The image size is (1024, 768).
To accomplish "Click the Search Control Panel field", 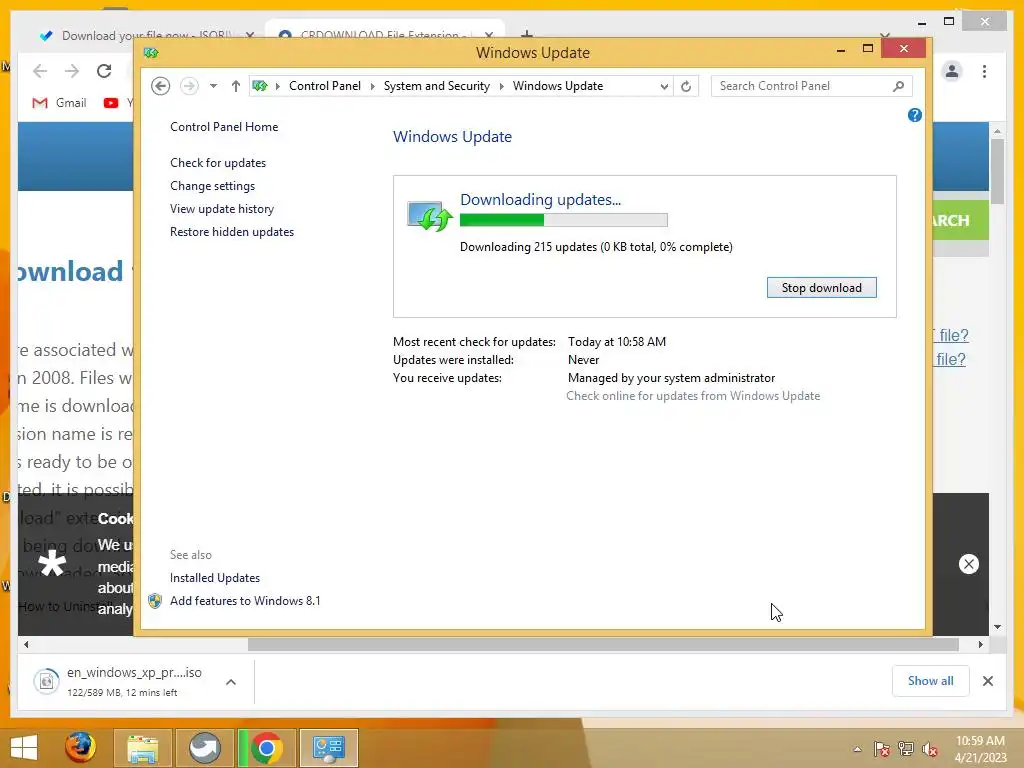I will click(811, 86).
